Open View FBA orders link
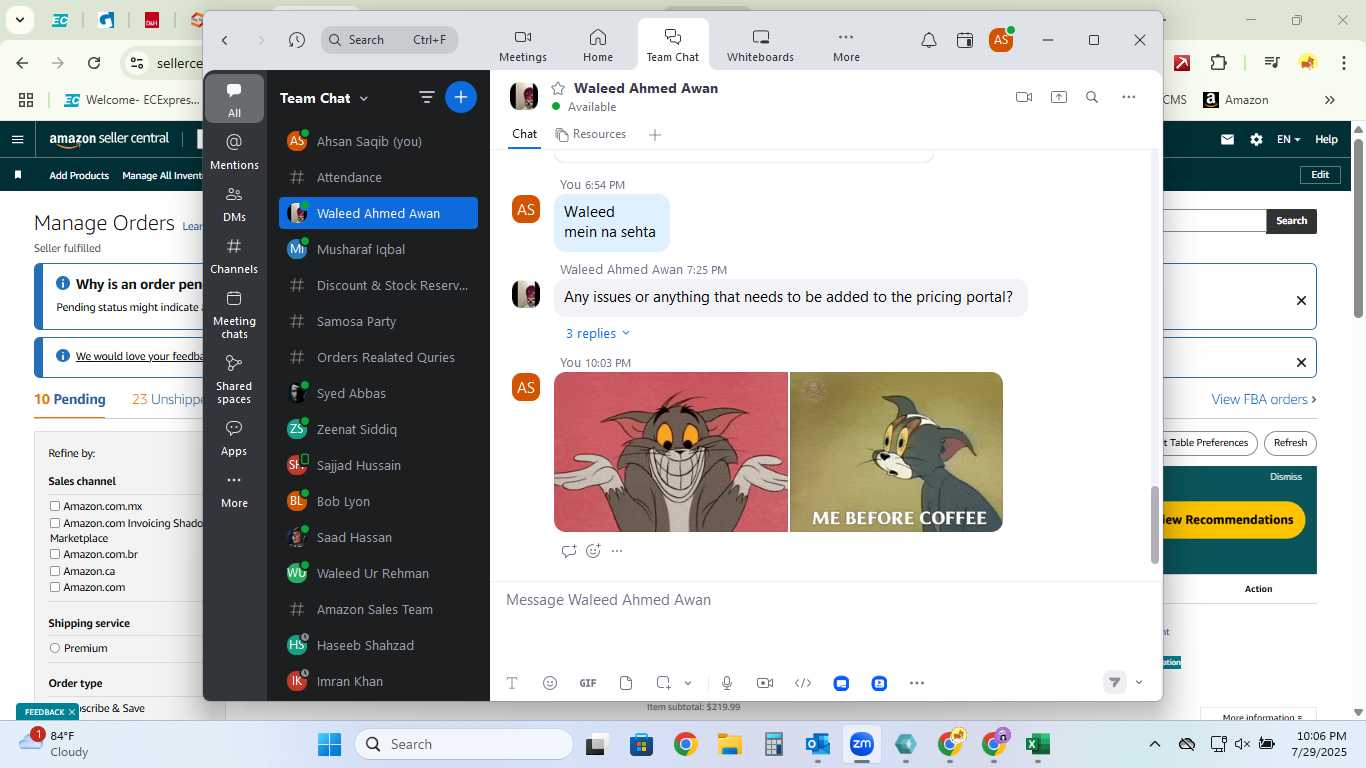This screenshot has width=1366, height=768. 1263,399
